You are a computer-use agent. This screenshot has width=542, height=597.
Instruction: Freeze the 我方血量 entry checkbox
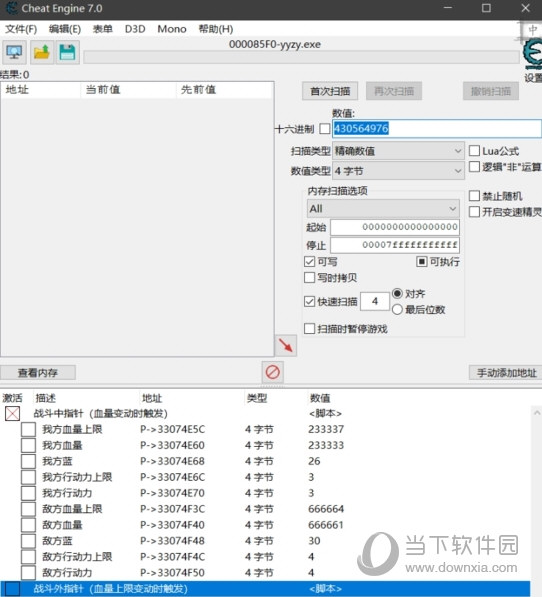29,445
